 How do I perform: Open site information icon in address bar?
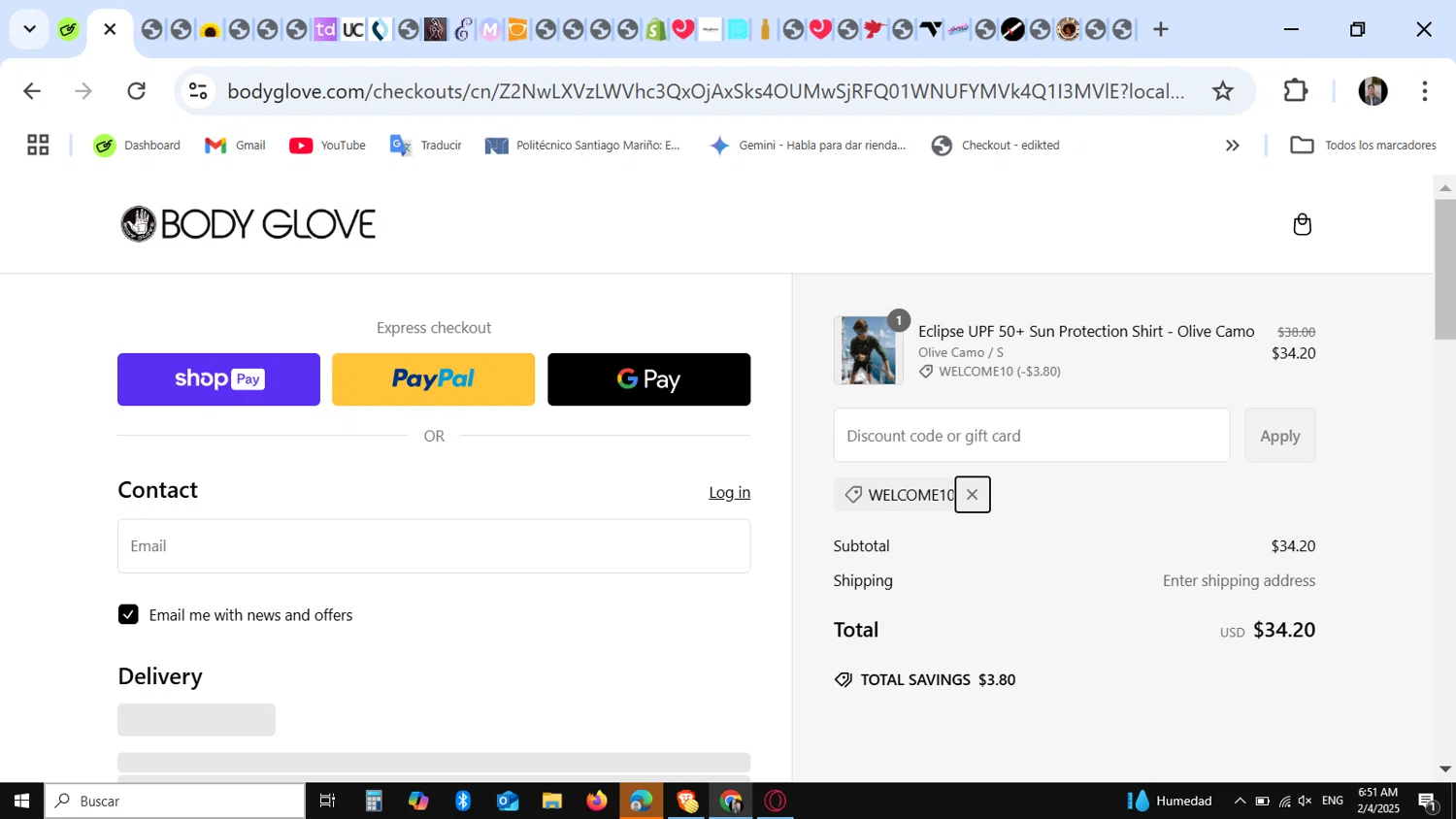(198, 91)
